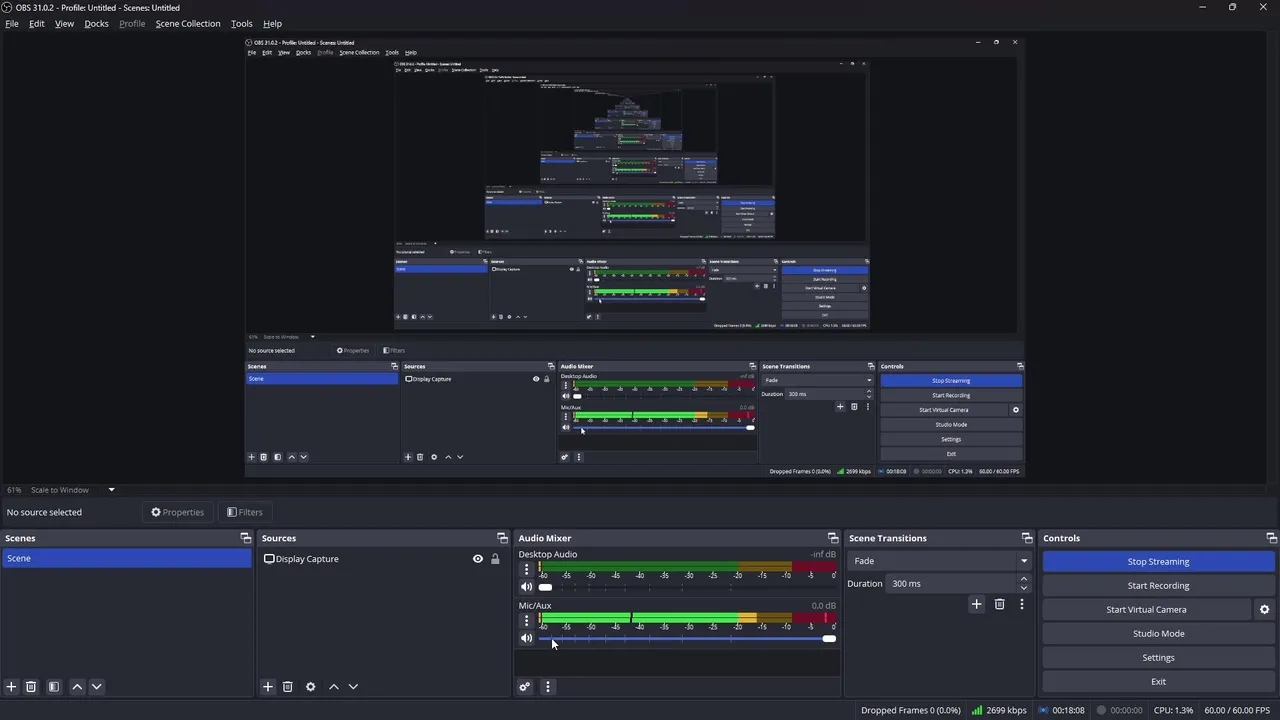Click the 2699 kbps bitrate indicator

[x=999, y=711]
